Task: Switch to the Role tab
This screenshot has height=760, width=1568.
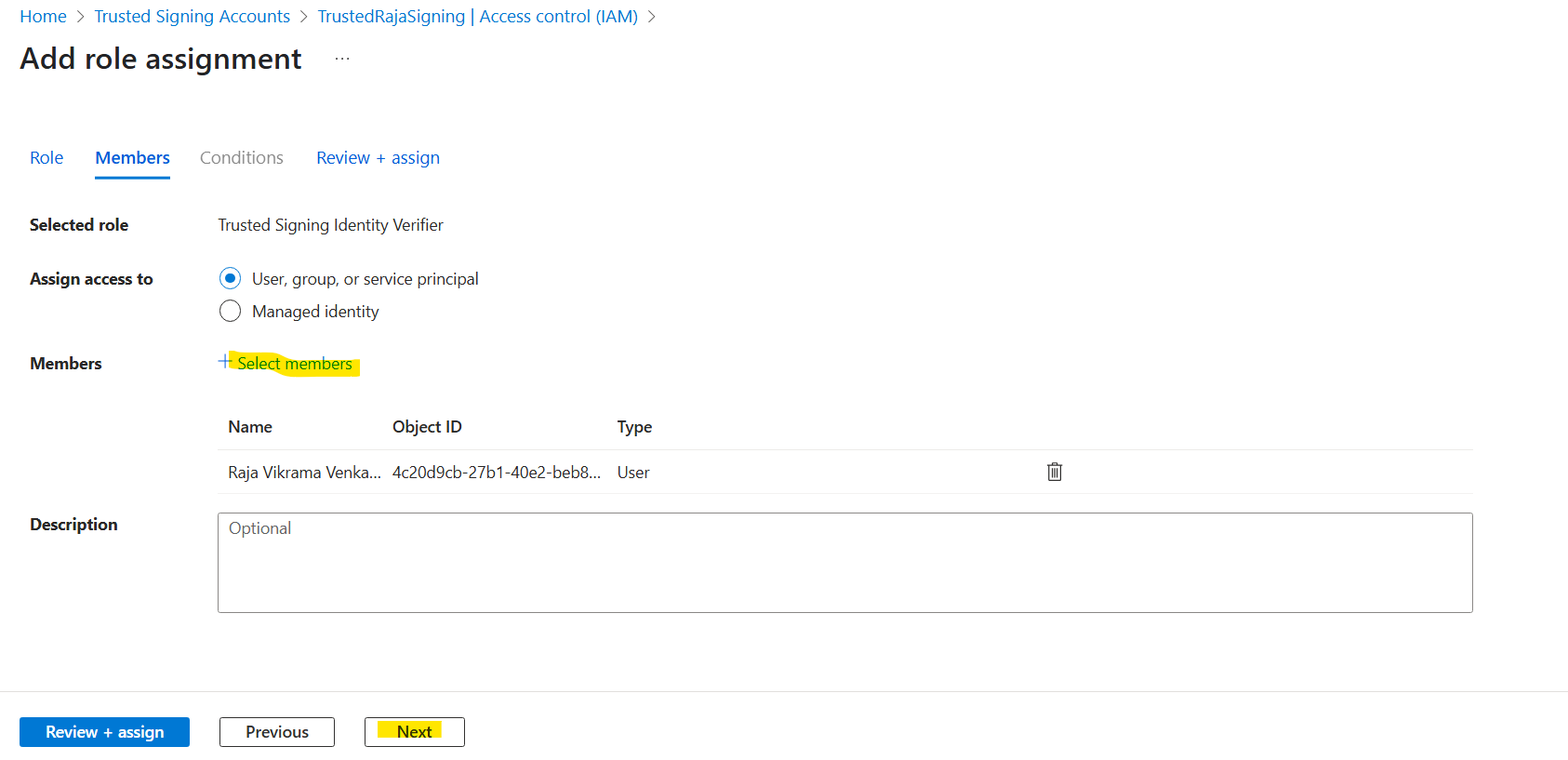Action: tap(47, 158)
